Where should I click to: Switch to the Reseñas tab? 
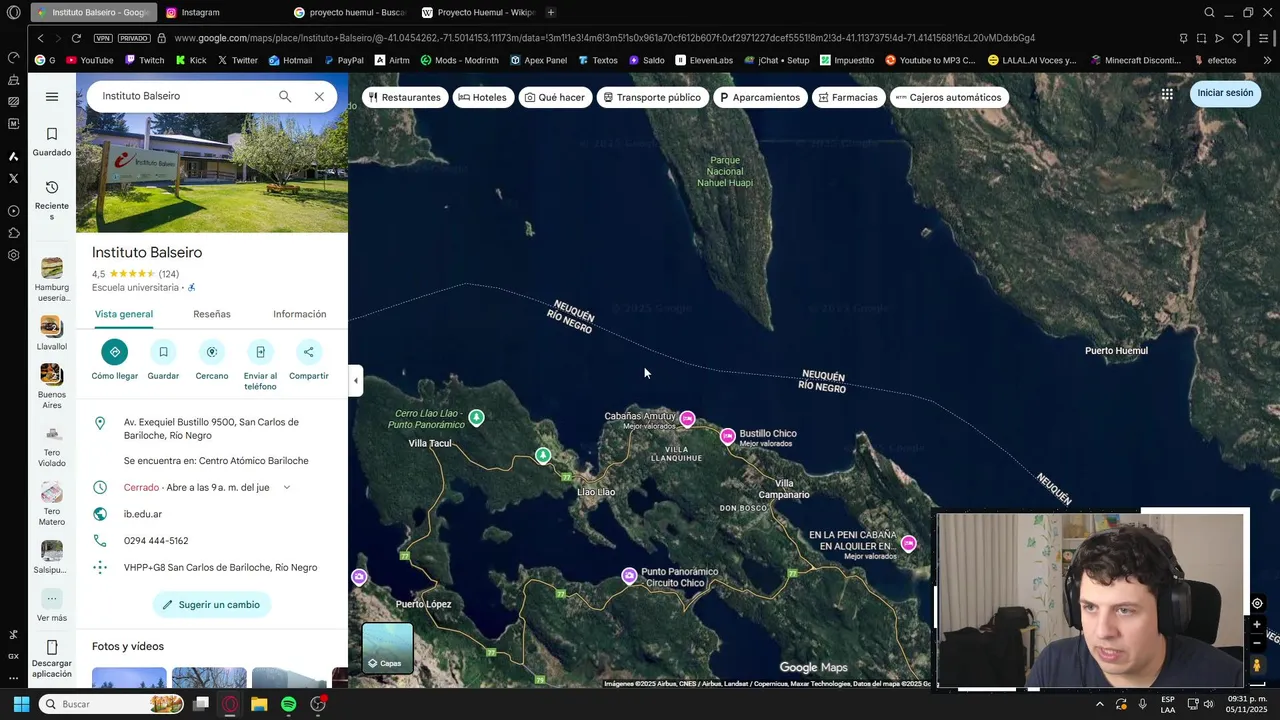click(212, 314)
